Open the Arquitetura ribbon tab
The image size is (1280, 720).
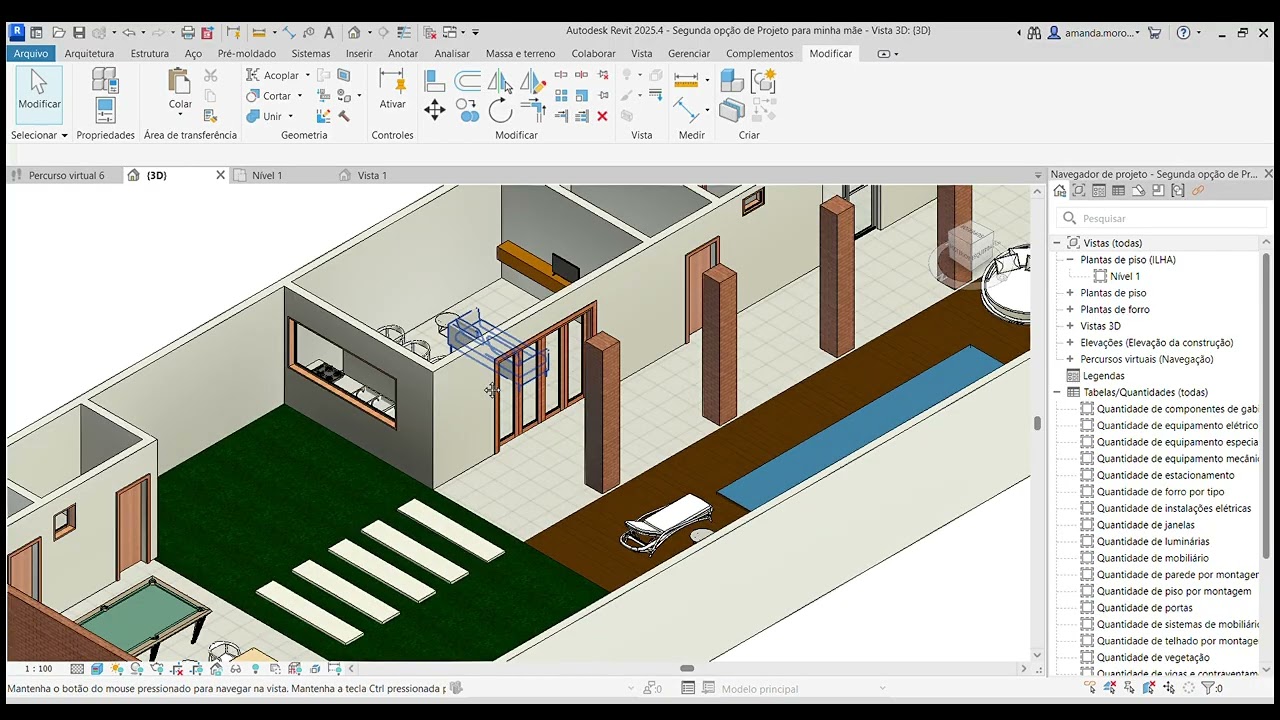tap(89, 53)
